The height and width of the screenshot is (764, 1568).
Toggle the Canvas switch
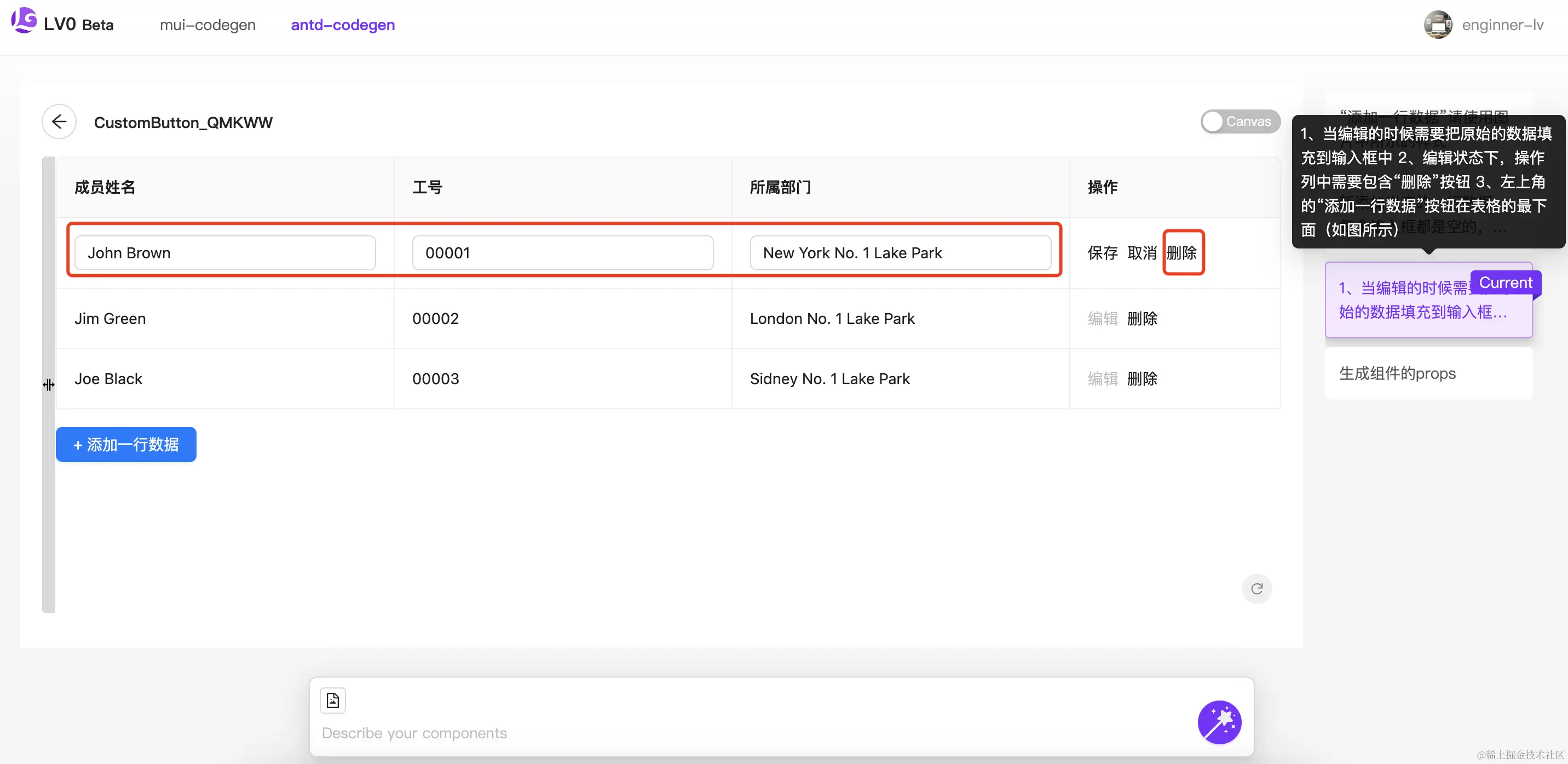coord(1240,121)
